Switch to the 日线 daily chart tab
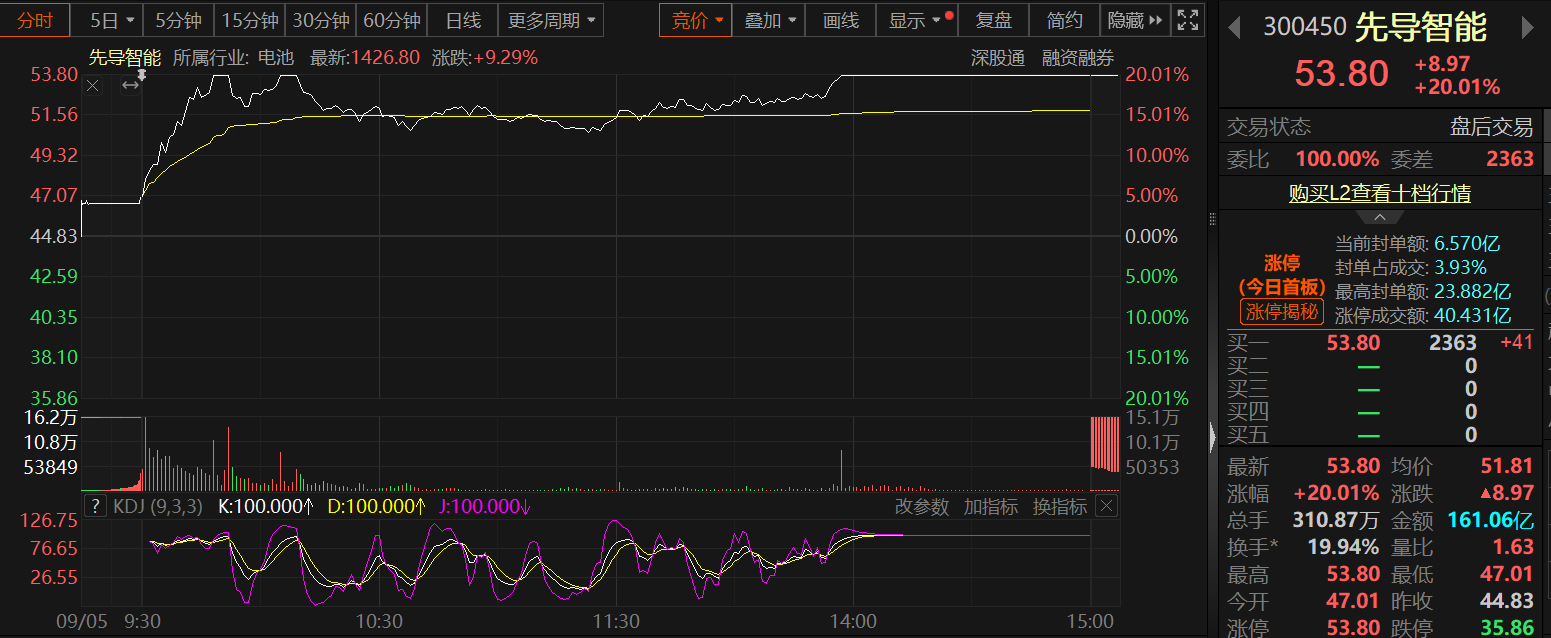Image resolution: width=1551 pixels, height=638 pixels. 463,20
